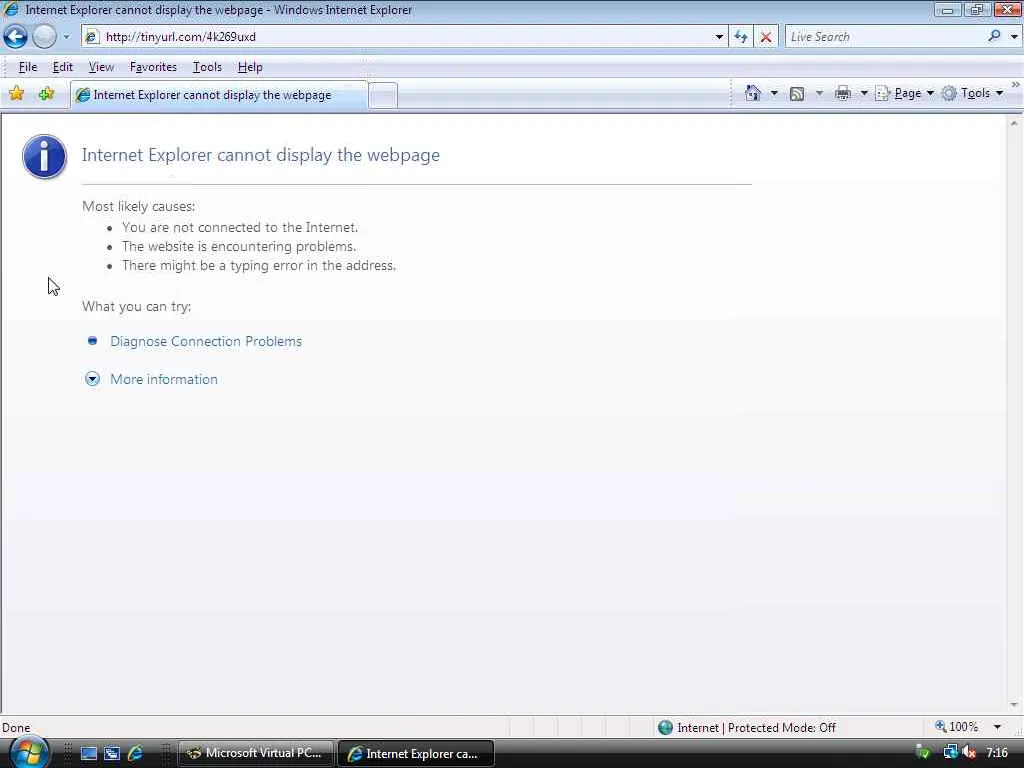Click the Home toolbar icon

click(x=752, y=93)
